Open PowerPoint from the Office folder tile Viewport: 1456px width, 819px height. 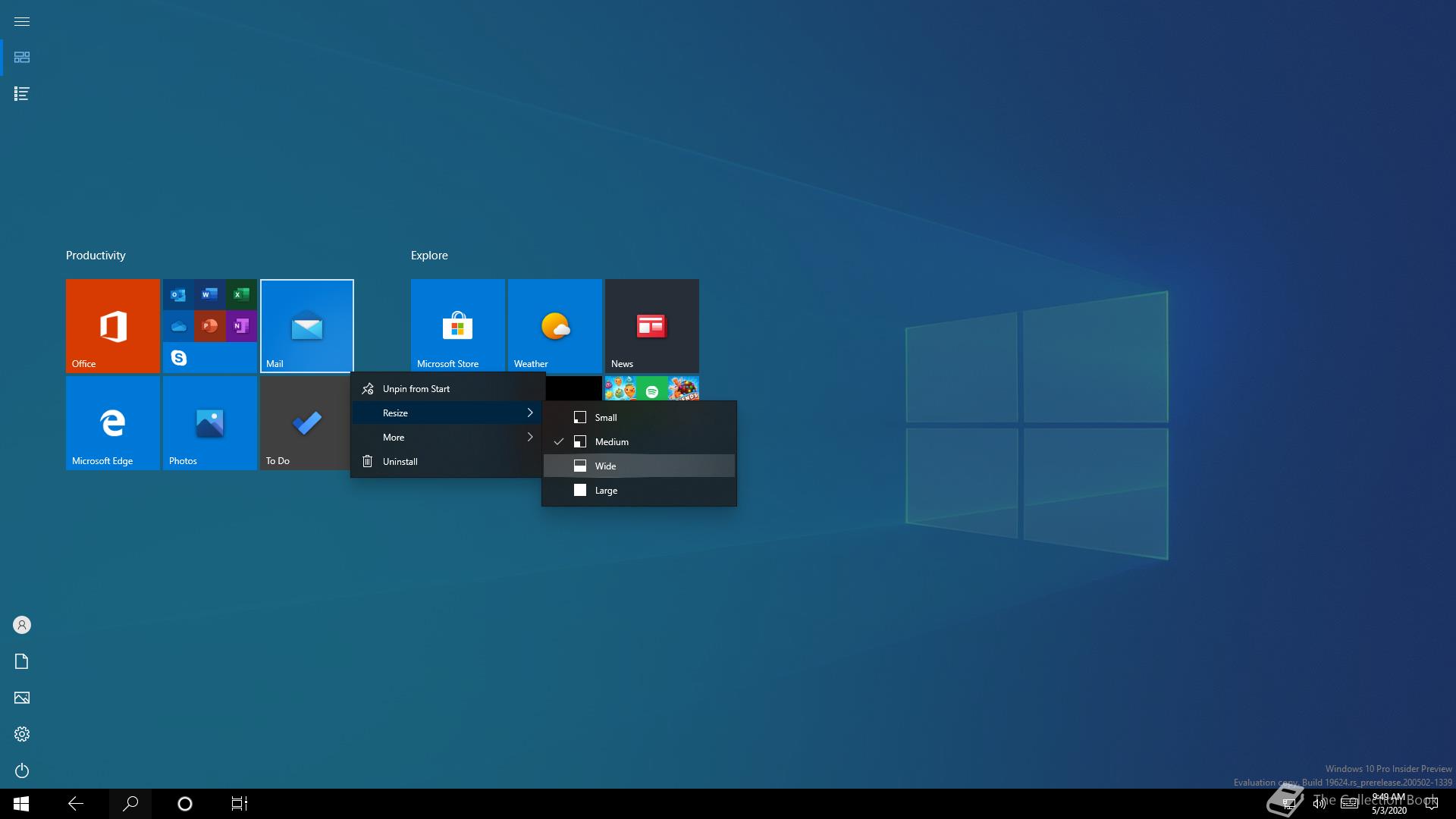click(x=210, y=326)
